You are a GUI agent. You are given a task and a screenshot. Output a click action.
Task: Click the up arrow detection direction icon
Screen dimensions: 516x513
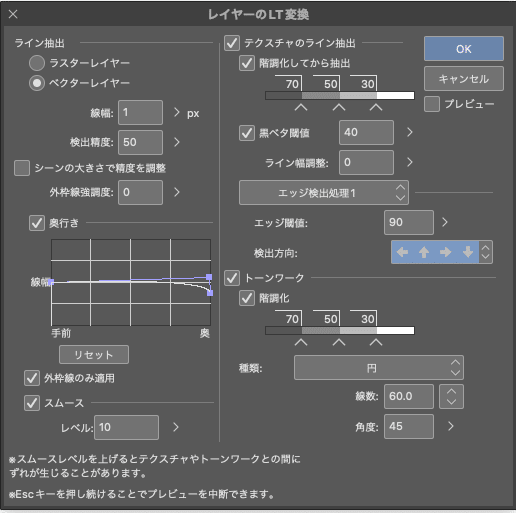click(424, 252)
